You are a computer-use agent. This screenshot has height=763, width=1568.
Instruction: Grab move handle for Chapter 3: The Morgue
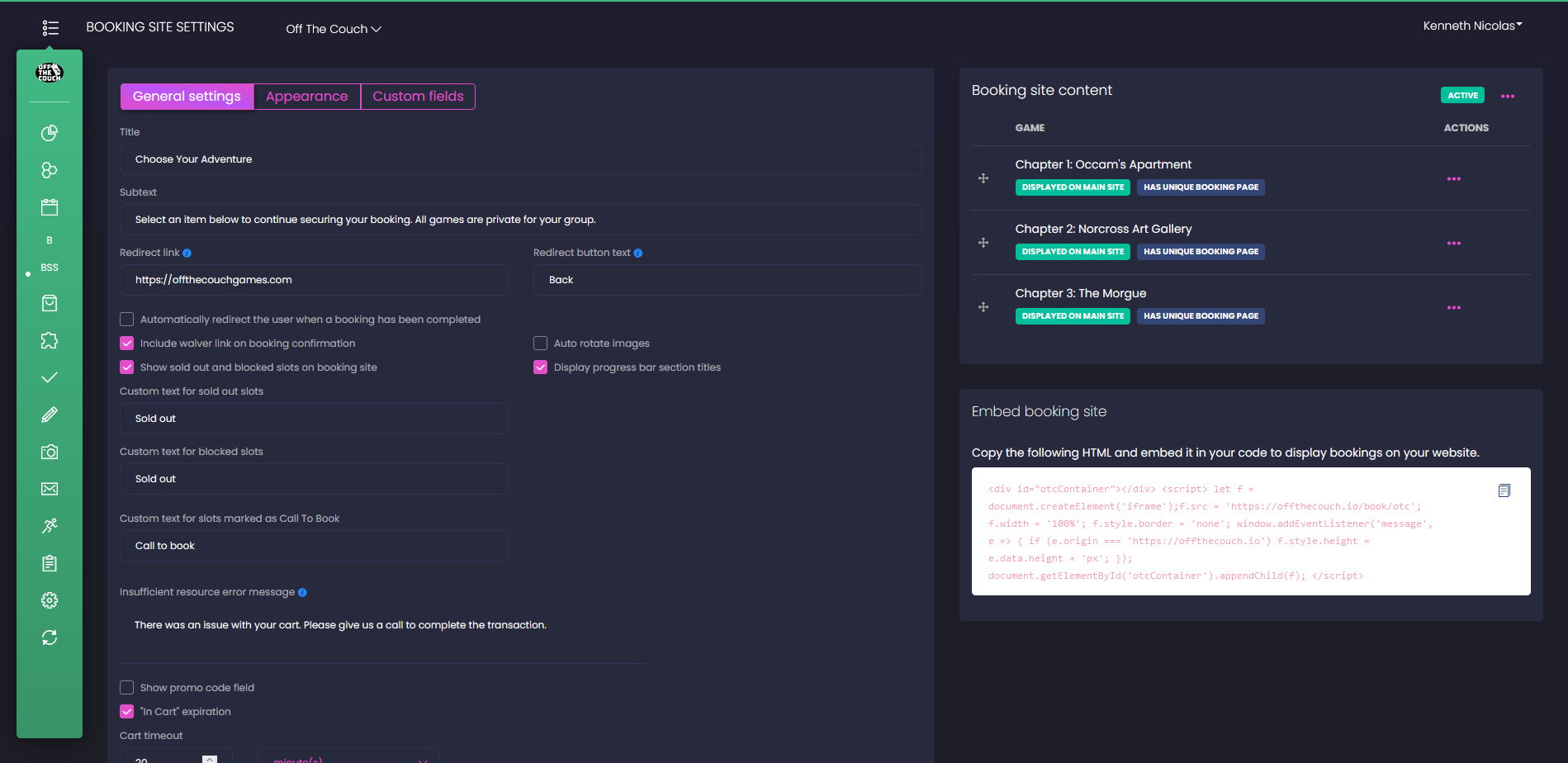pyautogui.click(x=983, y=307)
